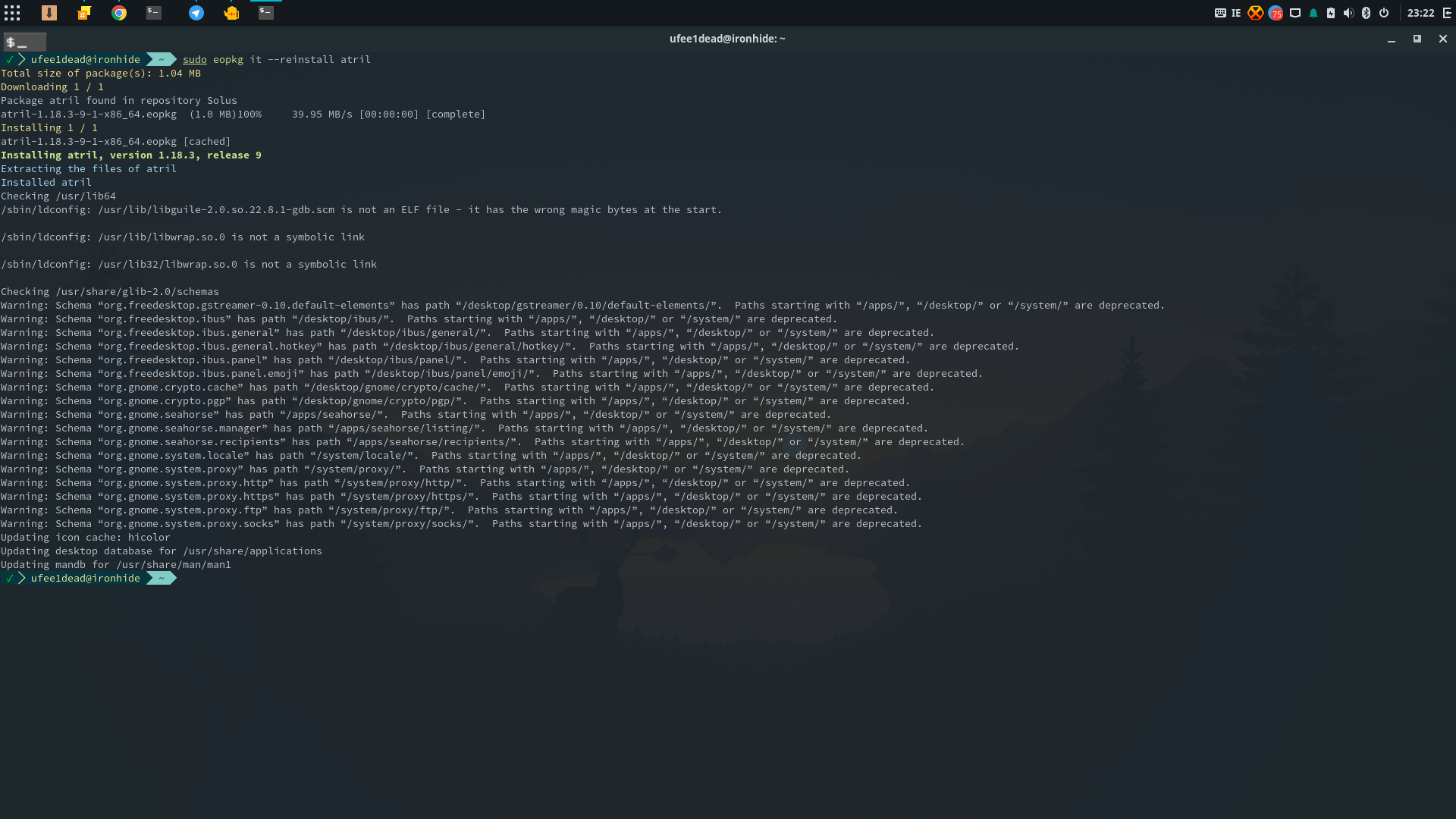Click the org.gnome.system.proxy.https warning line
The image size is (1456, 819).
[x=462, y=497]
